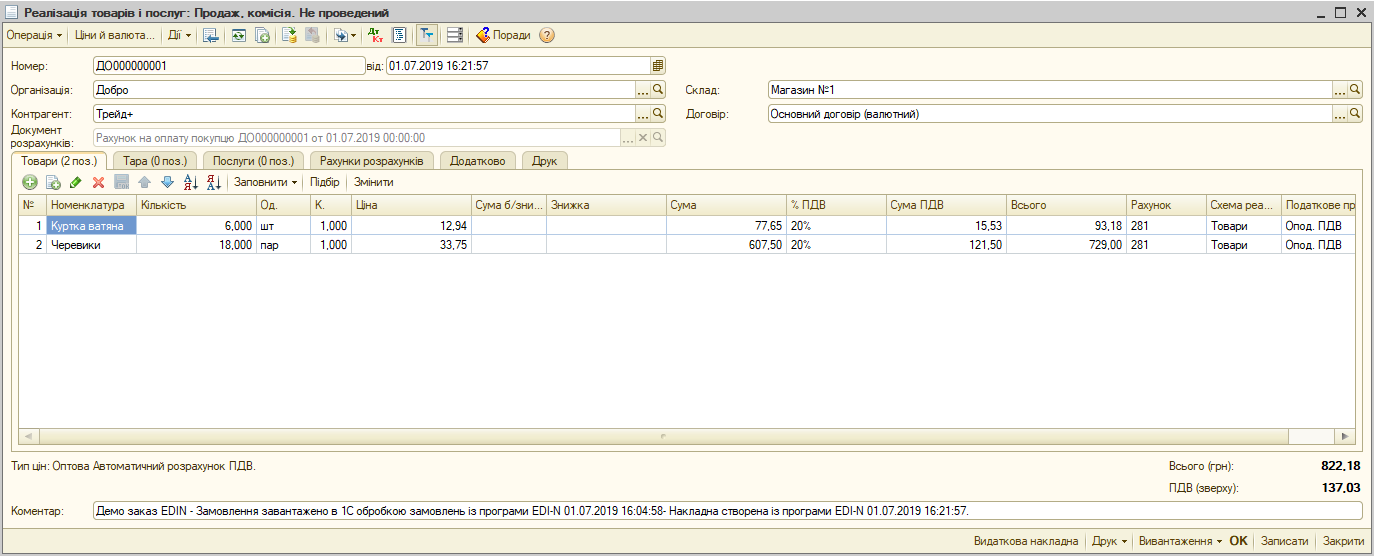The height and width of the screenshot is (556, 1374).
Task: Click the red X delete row icon
Action: tap(99, 182)
